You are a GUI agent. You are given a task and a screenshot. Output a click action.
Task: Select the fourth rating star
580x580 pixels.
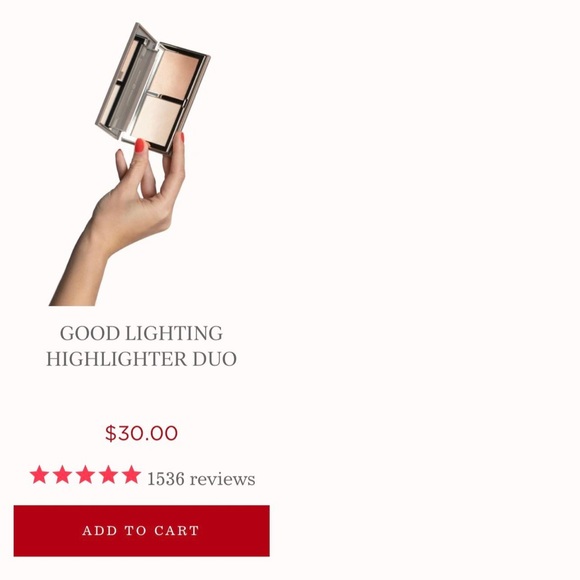108,475
